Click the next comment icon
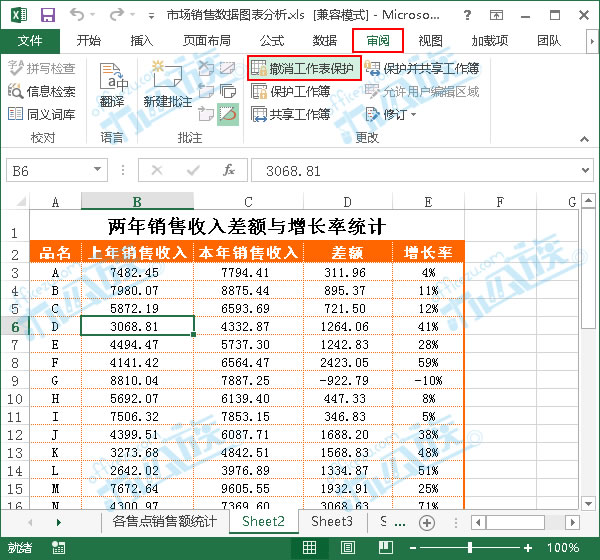Viewport: 600px width, 560px height. pyautogui.click(x=206, y=114)
